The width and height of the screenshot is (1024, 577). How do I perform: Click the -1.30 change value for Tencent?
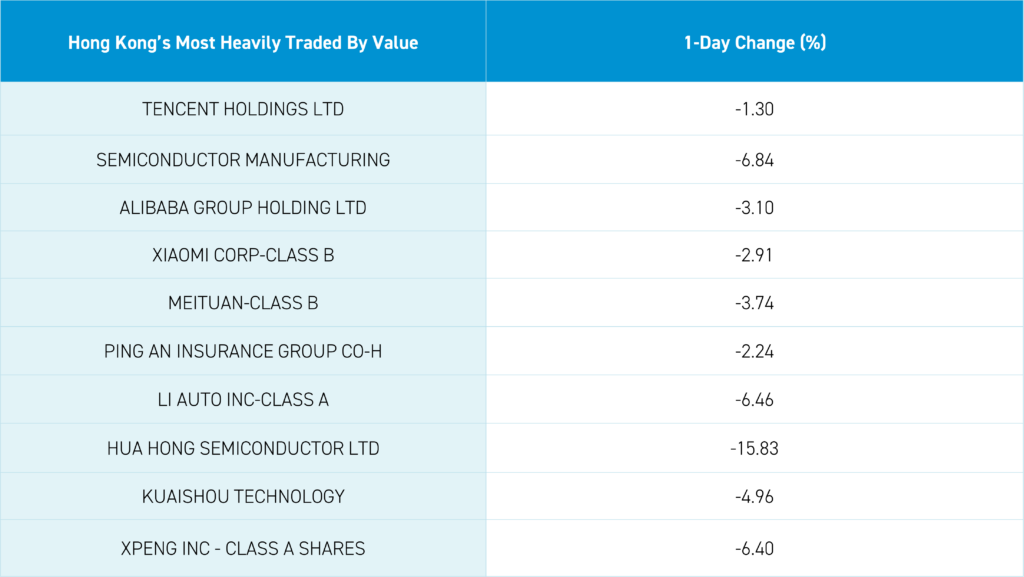pos(754,109)
